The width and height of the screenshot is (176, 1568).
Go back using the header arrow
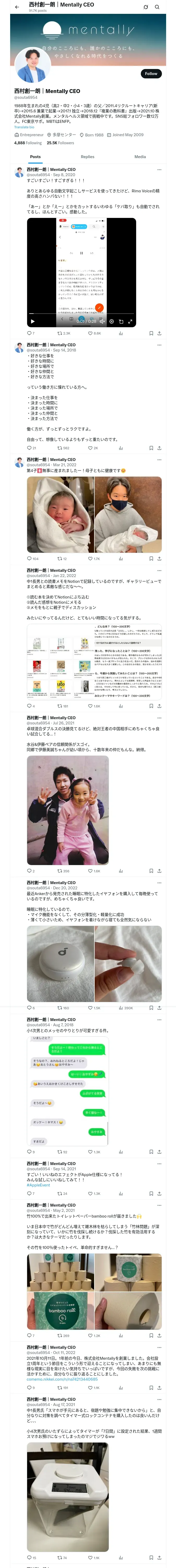tap(17, 7)
